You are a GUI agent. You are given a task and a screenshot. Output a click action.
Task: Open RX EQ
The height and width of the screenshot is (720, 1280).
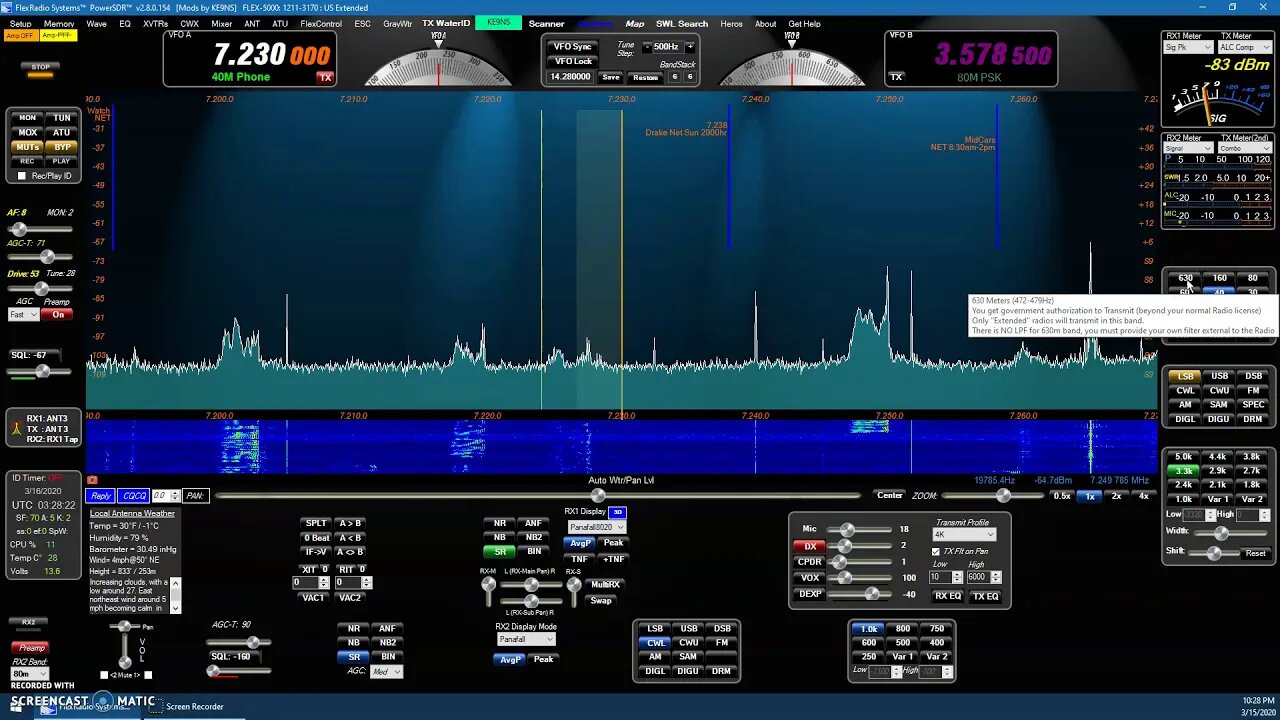click(x=947, y=596)
